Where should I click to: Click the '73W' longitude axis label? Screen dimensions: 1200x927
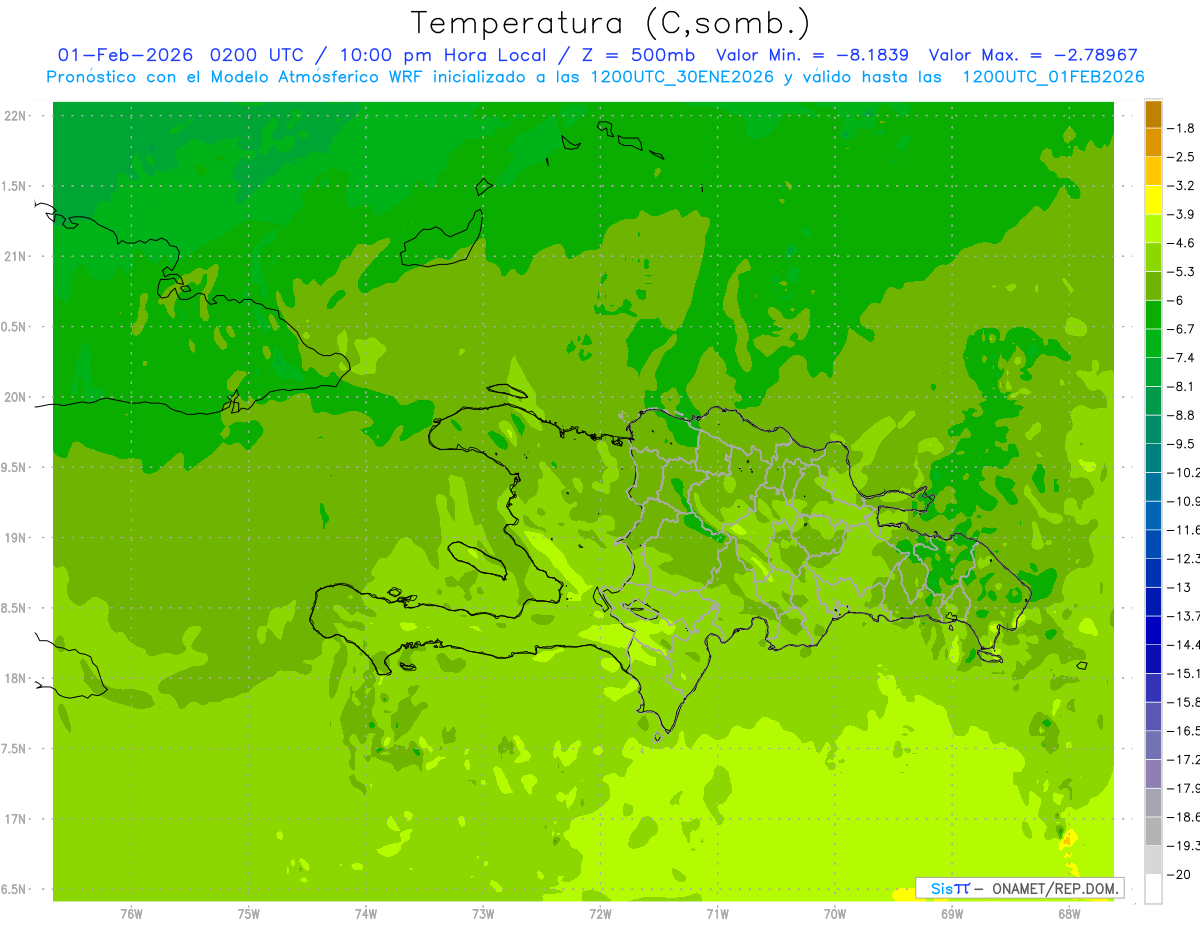[483, 913]
